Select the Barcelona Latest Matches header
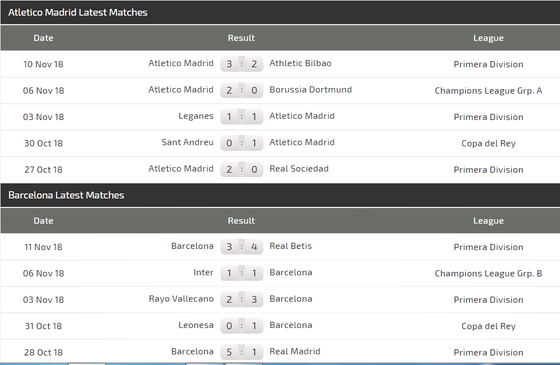 [66, 195]
